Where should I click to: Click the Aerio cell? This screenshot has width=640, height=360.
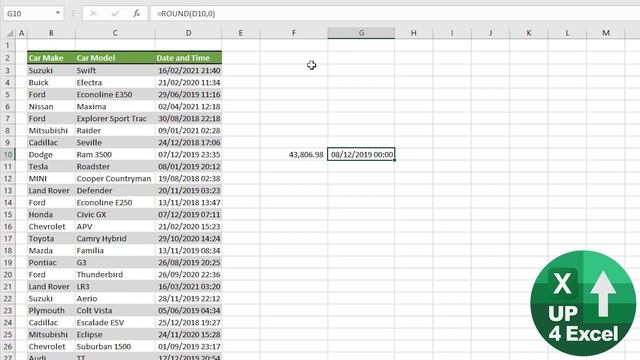tap(115, 298)
